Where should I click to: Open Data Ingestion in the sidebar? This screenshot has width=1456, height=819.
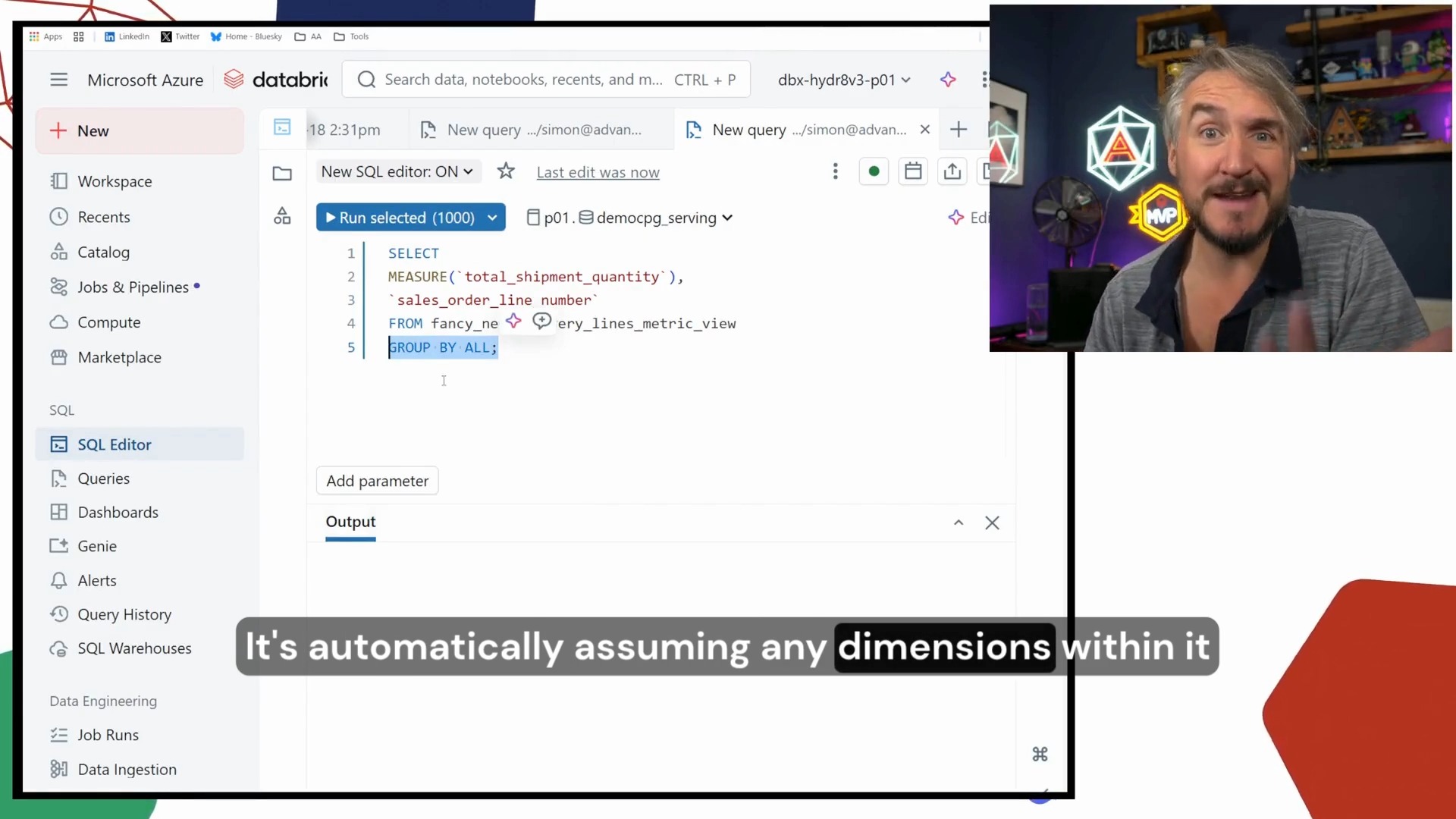140,769
